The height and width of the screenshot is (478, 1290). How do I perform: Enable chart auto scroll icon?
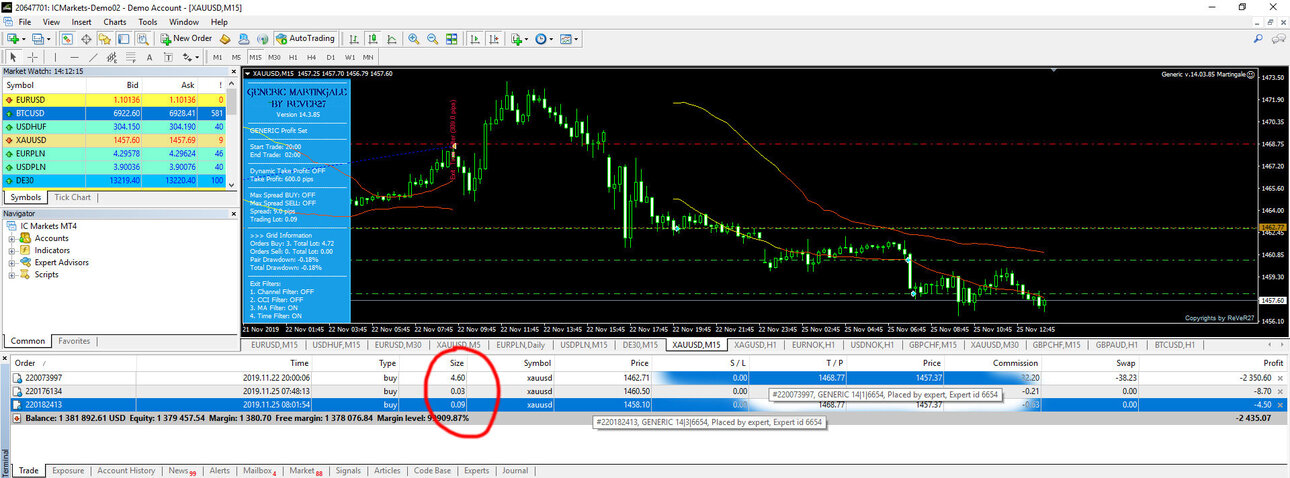[x=475, y=38]
